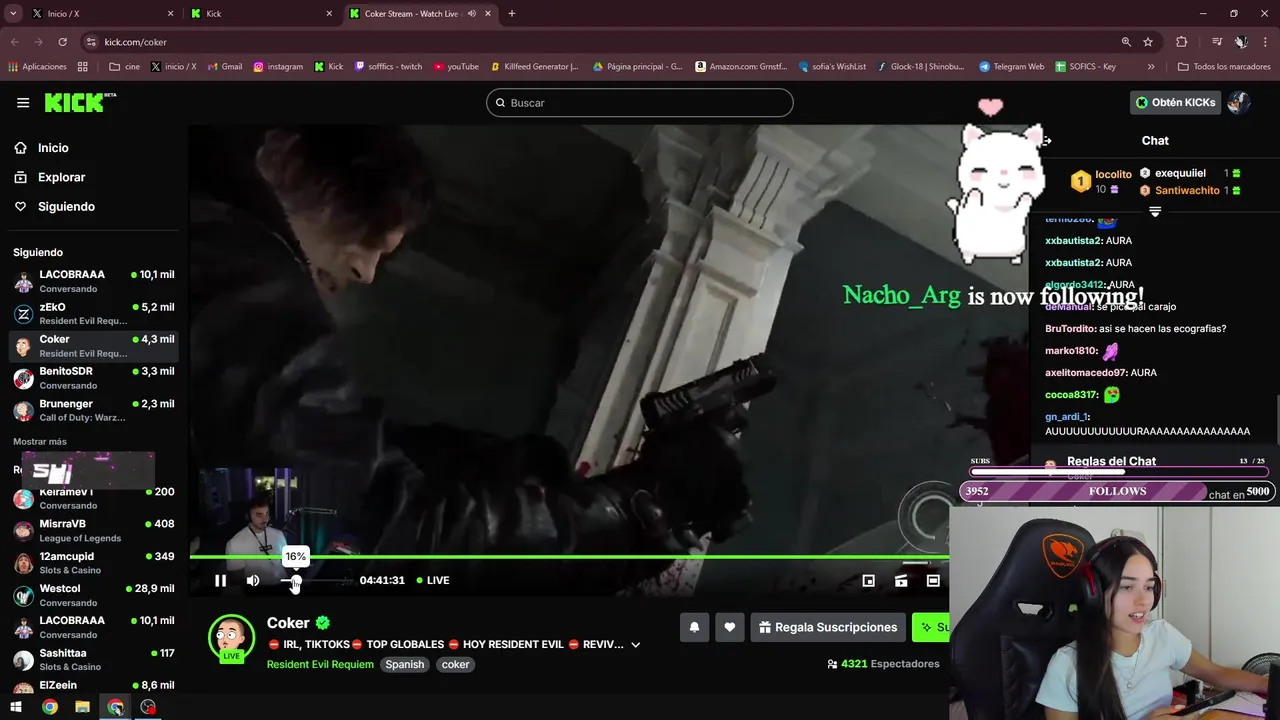Image resolution: width=1280 pixels, height=720 pixels.
Task: Open the instagram bookmark
Action: (278, 67)
